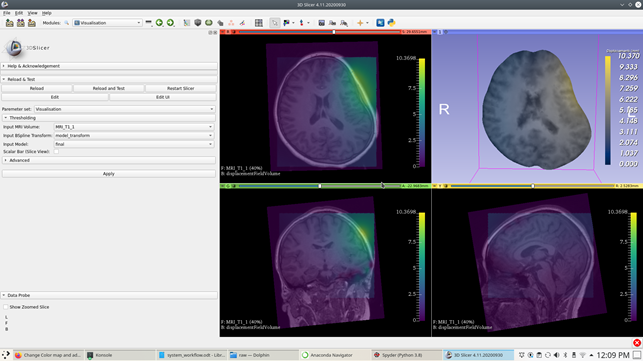The width and height of the screenshot is (643, 361).
Task: Open the Python Interactor icon
Action: 391,23
